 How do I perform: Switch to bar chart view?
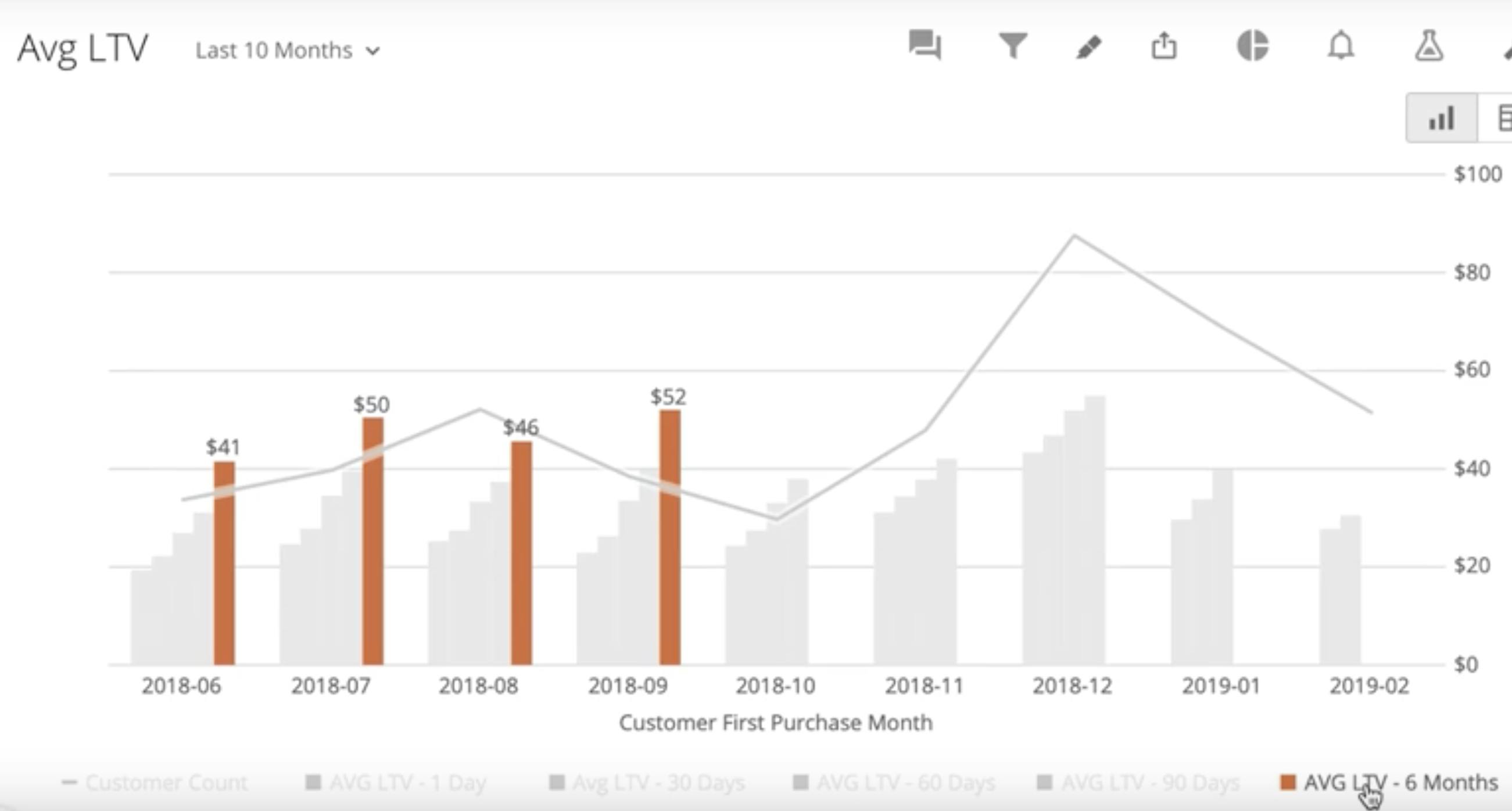(x=1442, y=118)
